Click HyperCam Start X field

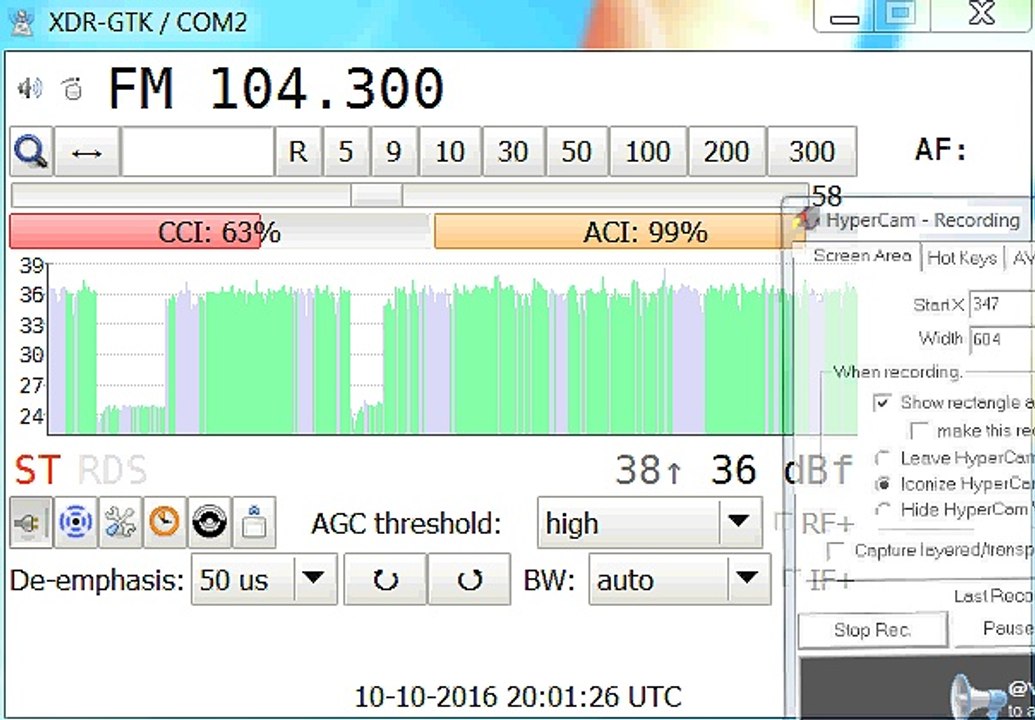coord(1001,304)
